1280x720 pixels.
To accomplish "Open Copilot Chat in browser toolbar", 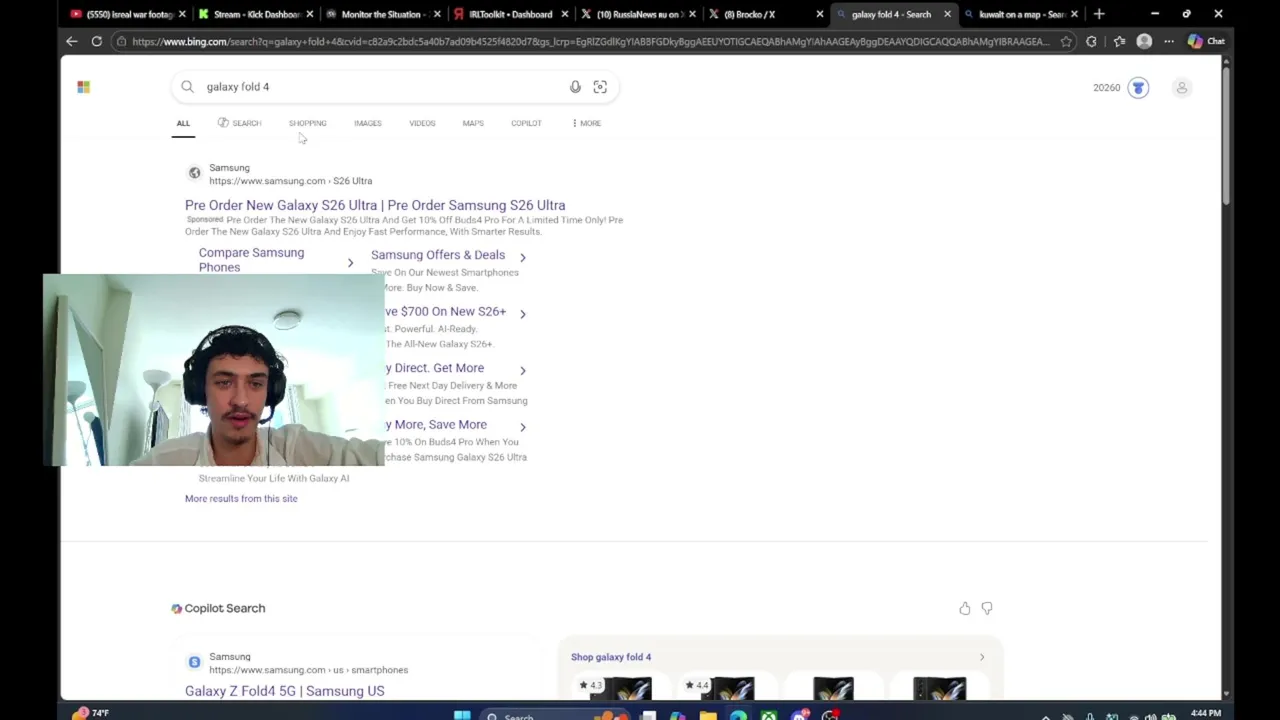I will coord(1206,41).
